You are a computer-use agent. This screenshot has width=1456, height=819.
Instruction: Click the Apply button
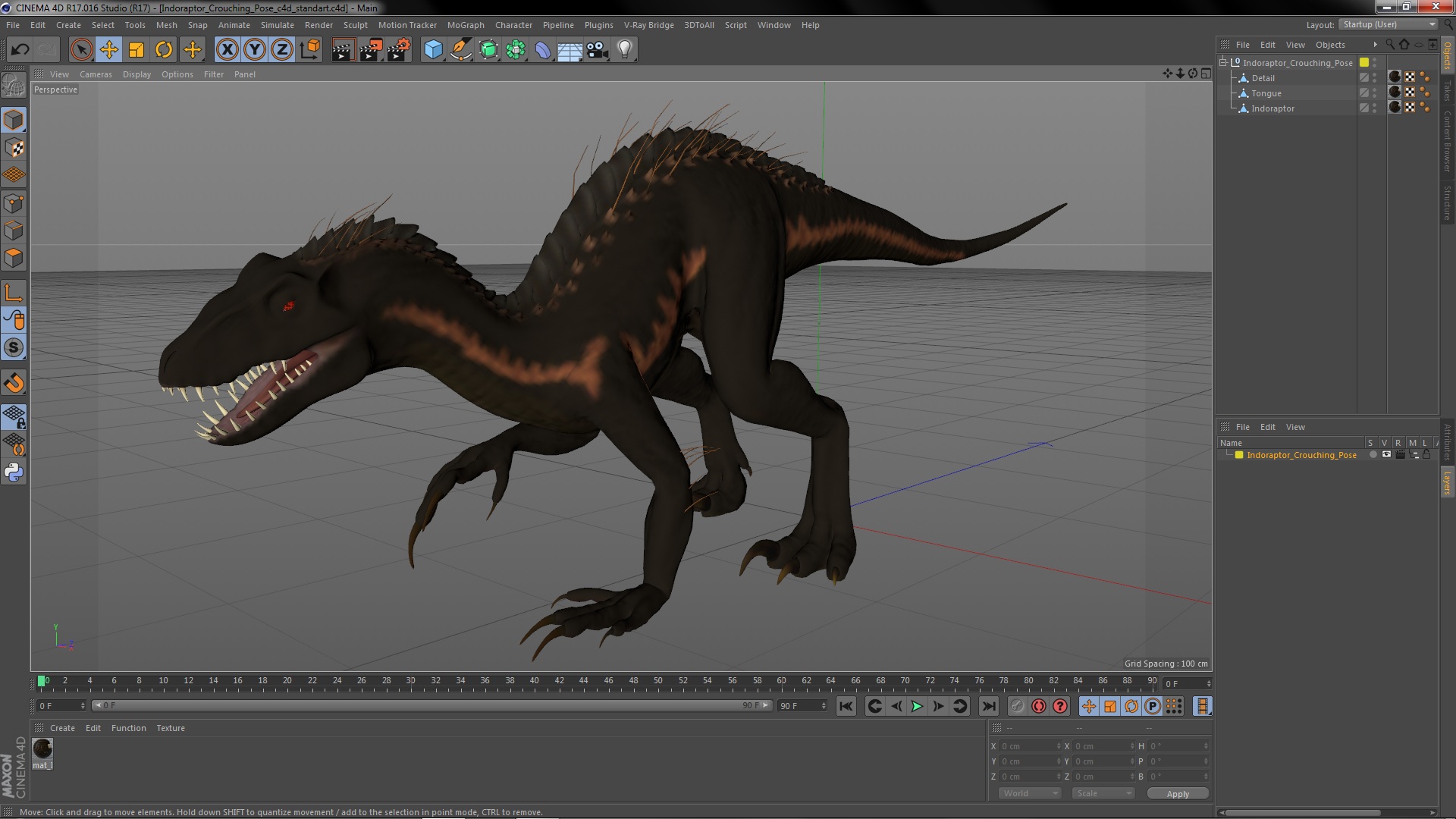tap(1178, 794)
